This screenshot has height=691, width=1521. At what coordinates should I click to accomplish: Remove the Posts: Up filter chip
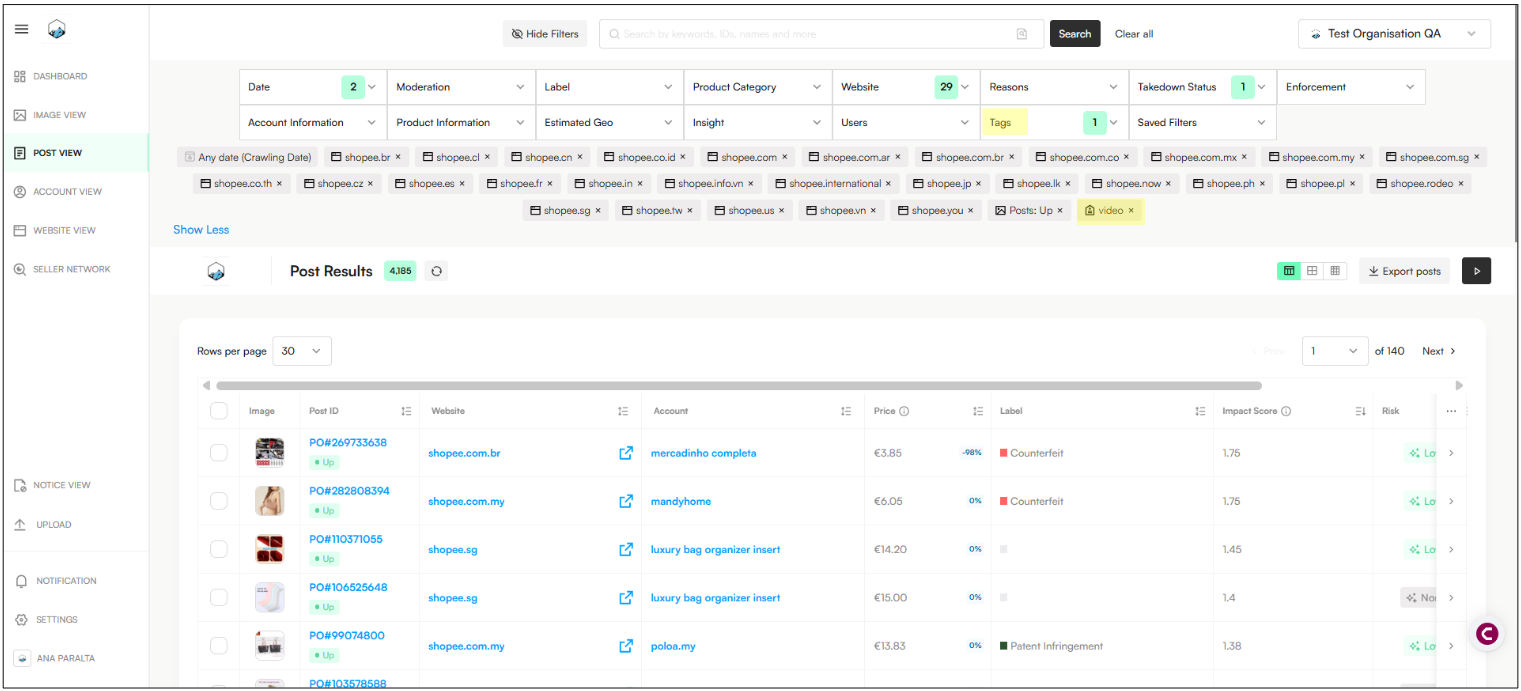[x=1061, y=211]
